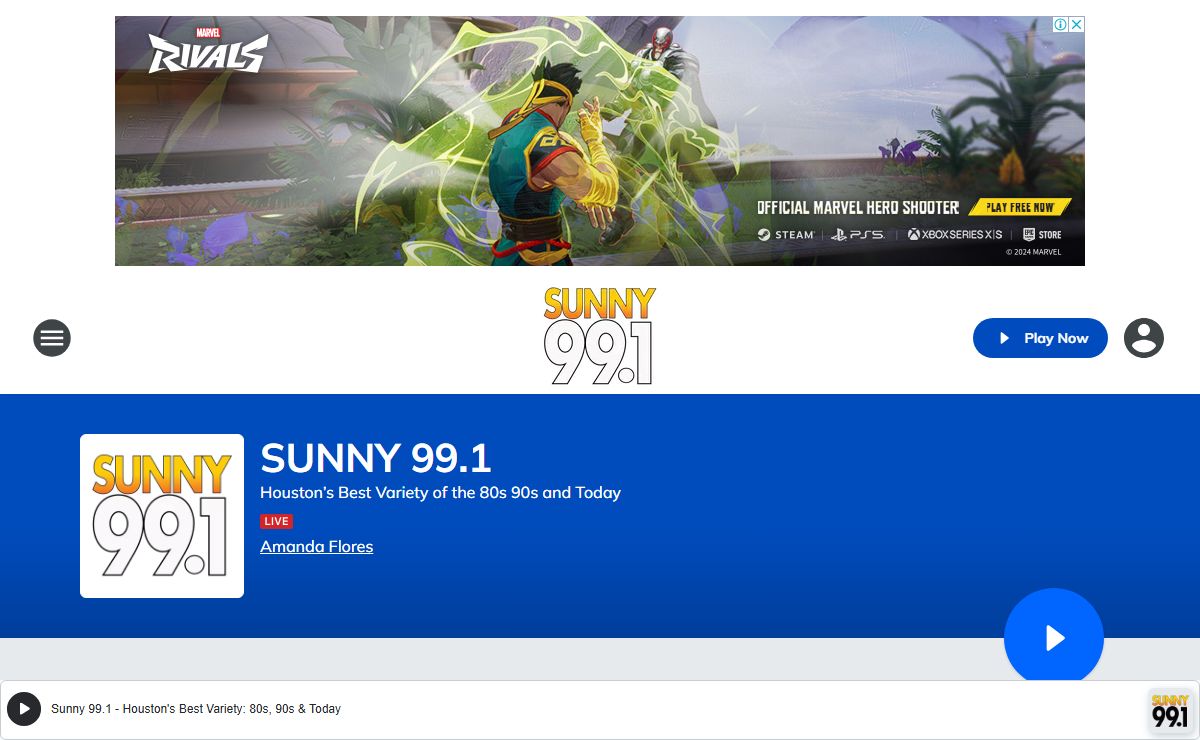Click the Sunny 99.1 station artwork thumbnail
This screenshot has width=1200, height=740.
(x=162, y=516)
